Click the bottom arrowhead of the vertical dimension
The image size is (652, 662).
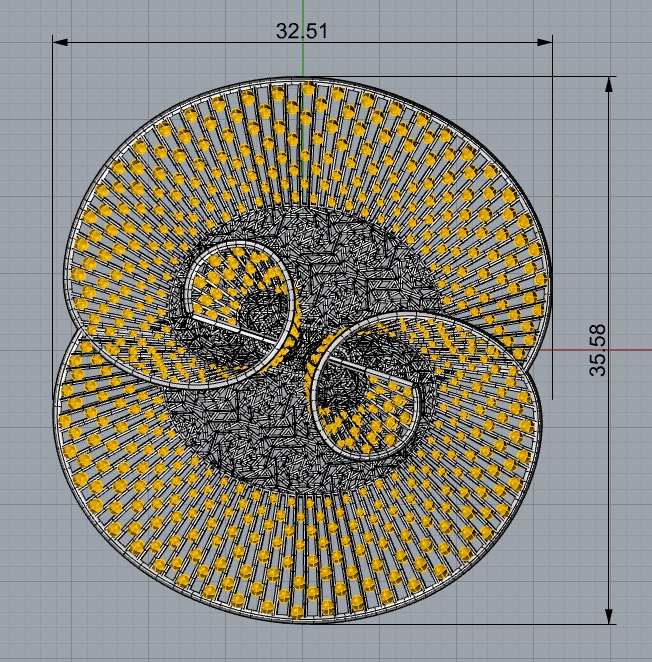tap(609, 616)
